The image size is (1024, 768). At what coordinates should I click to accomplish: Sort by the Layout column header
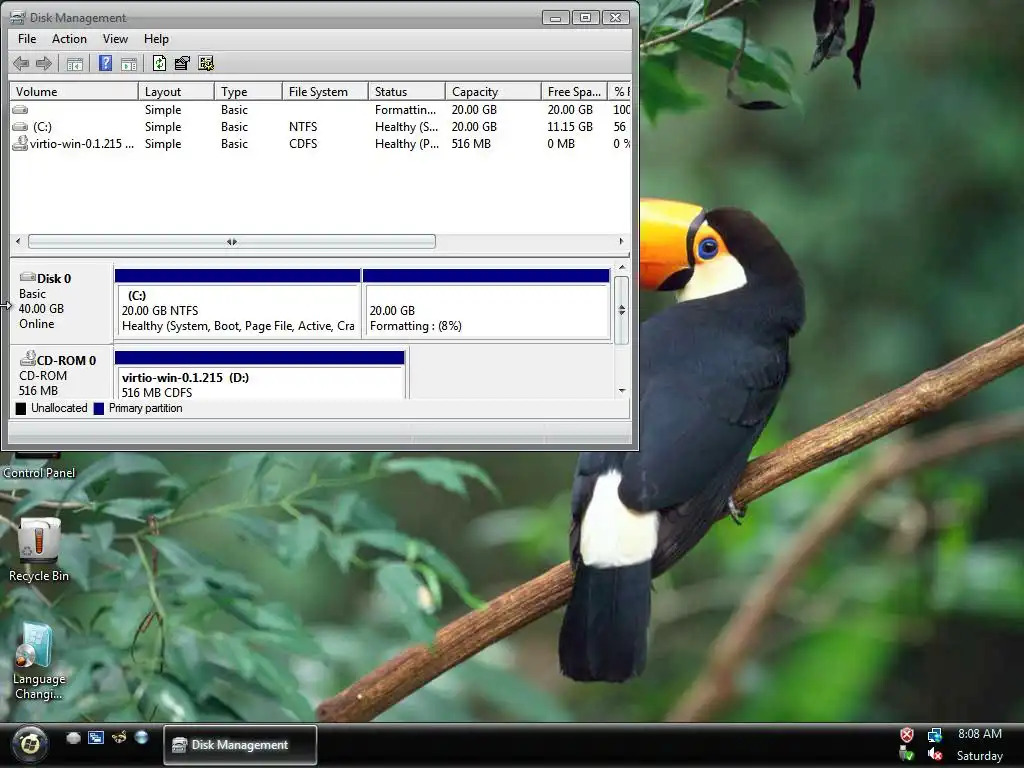[176, 91]
